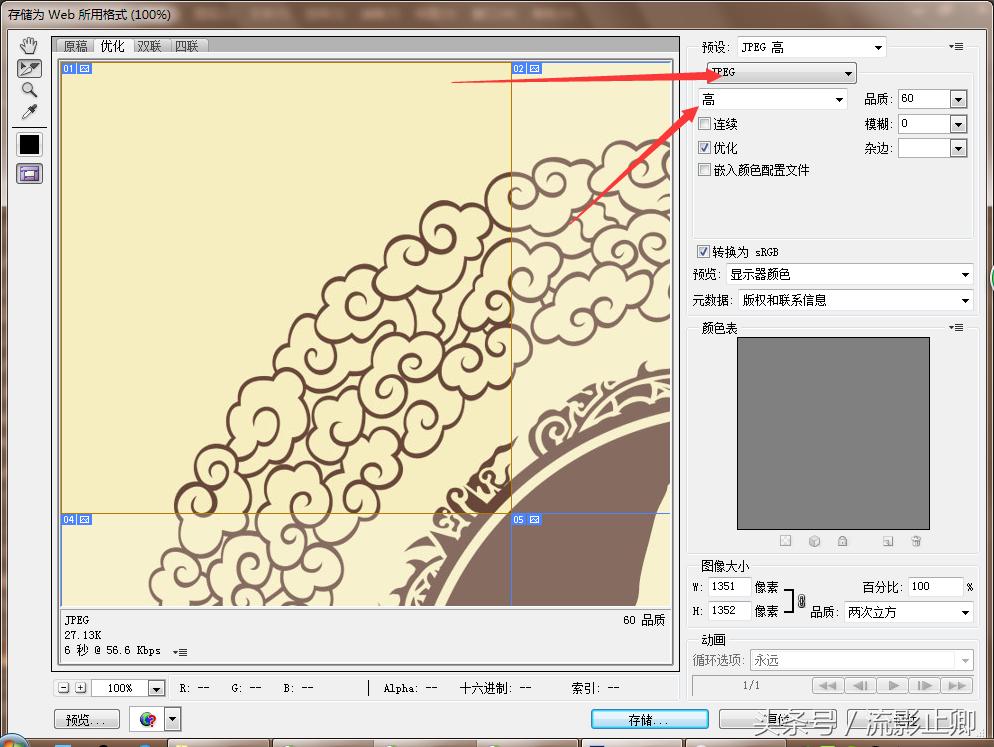Viewport: 994px width, 747px height.
Task: Switch to the 四联 tab
Action: (x=187, y=46)
